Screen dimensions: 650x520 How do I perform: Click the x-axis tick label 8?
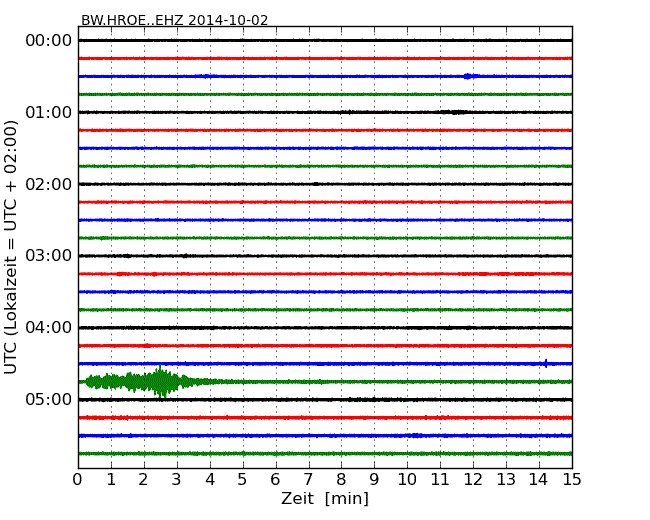tap(341, 480)
